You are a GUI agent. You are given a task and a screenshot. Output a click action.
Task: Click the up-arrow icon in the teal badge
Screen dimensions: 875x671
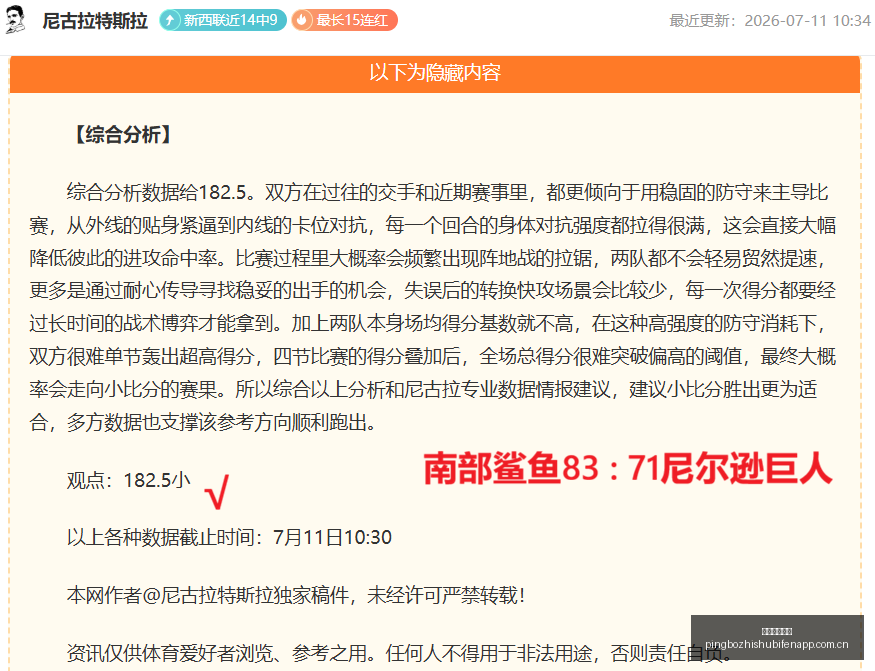pyautogui.click(x=170, y=21)
